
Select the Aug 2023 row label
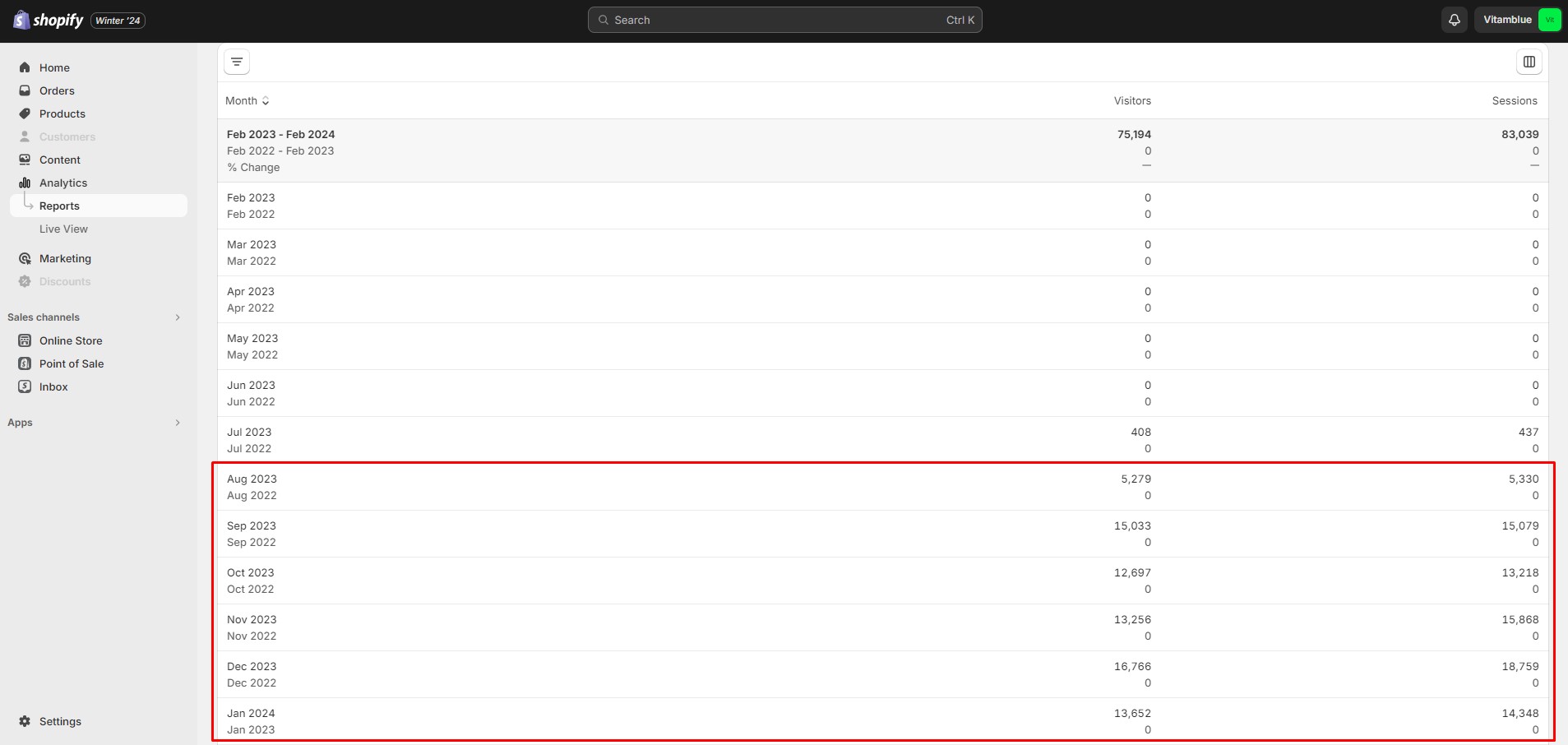(252, 479)
